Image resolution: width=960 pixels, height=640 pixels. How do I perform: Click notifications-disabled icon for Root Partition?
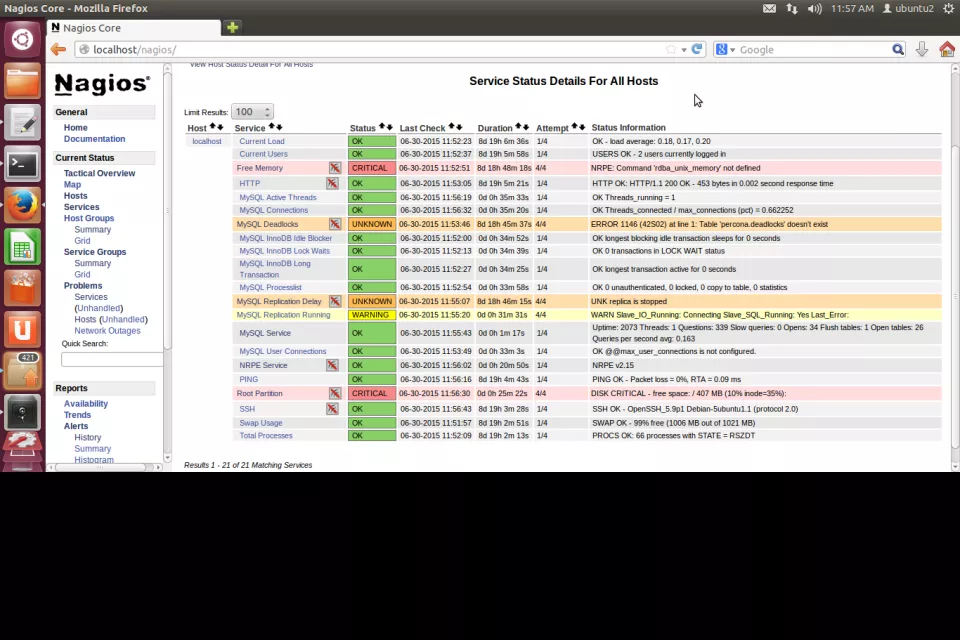click(x=334, y=393)
